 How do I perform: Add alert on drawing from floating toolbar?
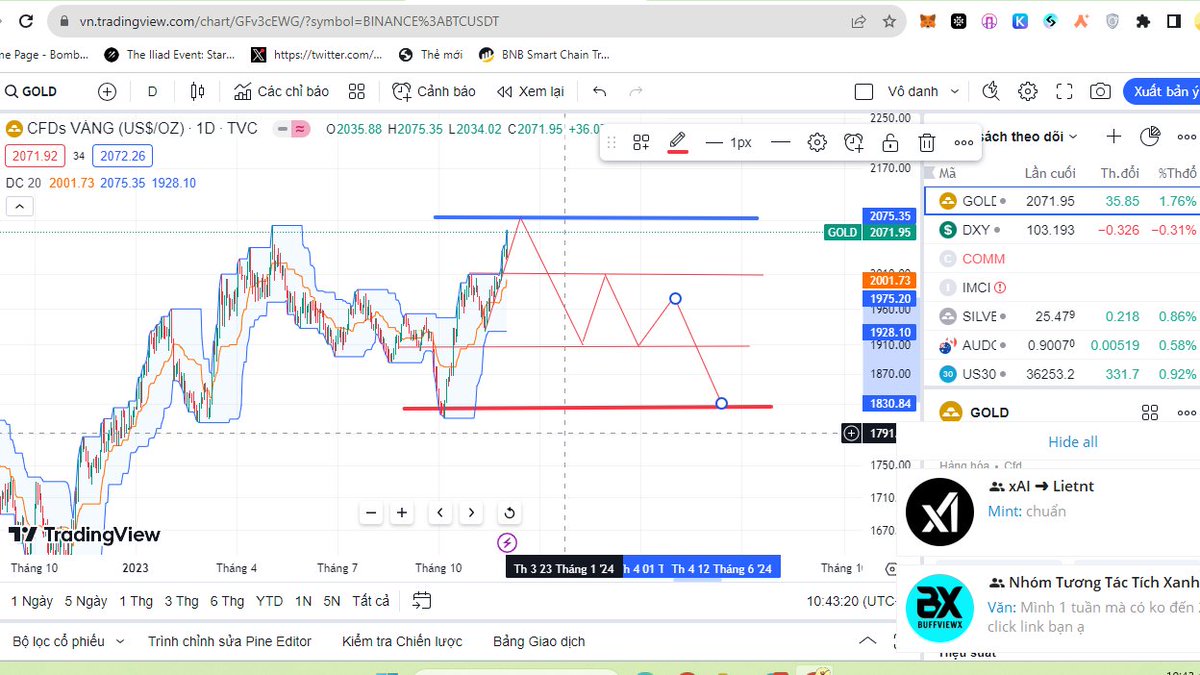coord(853,143)
